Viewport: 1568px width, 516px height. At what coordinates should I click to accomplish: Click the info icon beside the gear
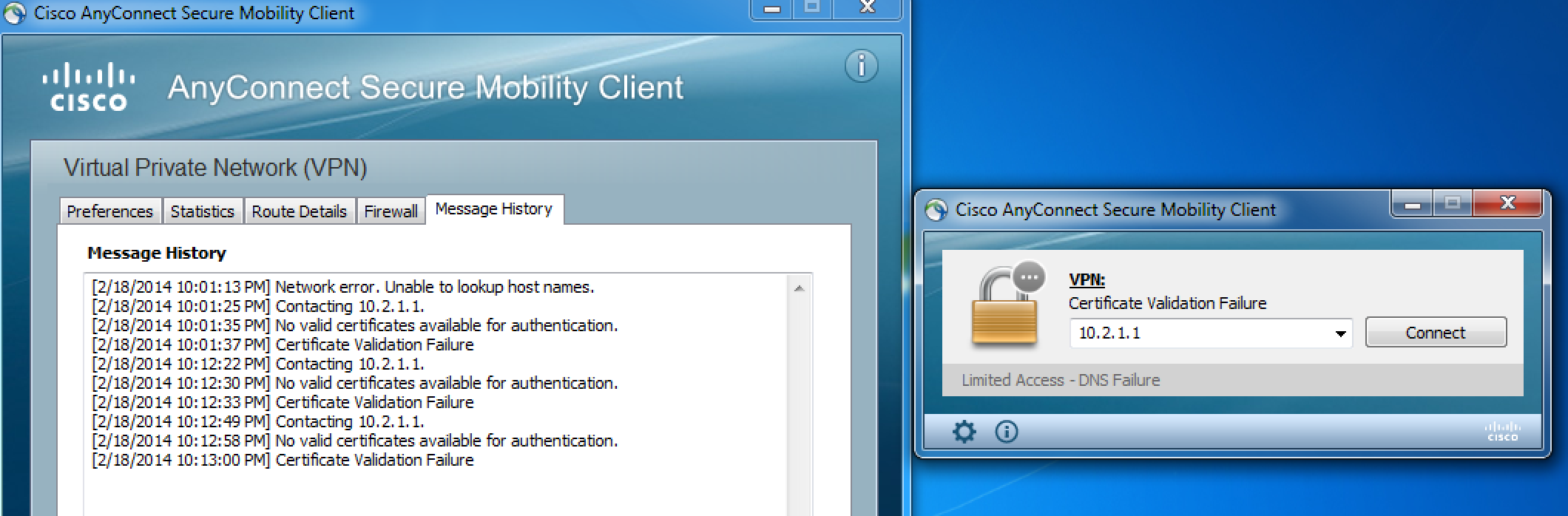click(x=1007, y=431)
